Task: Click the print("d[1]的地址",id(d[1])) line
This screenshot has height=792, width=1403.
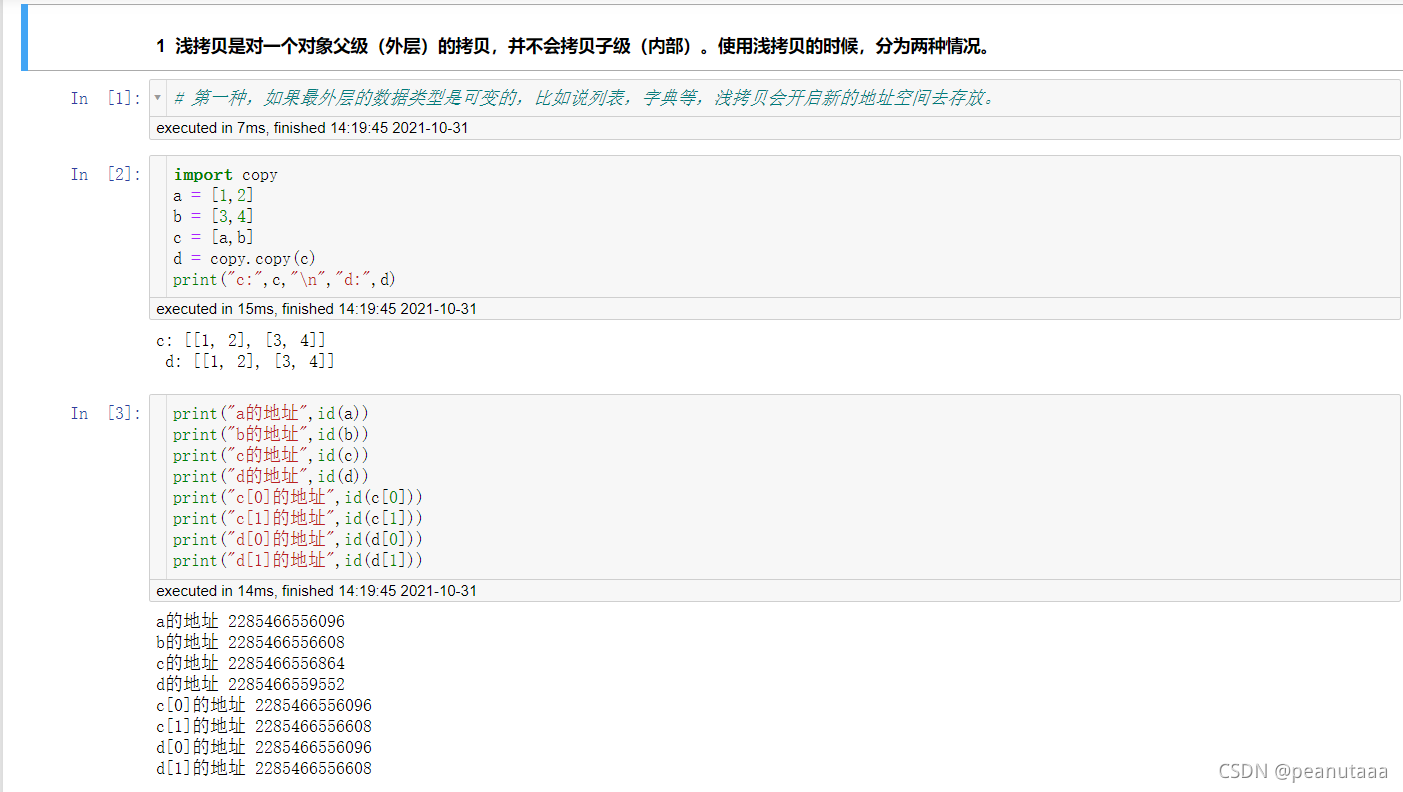Action: click(298, 560)
